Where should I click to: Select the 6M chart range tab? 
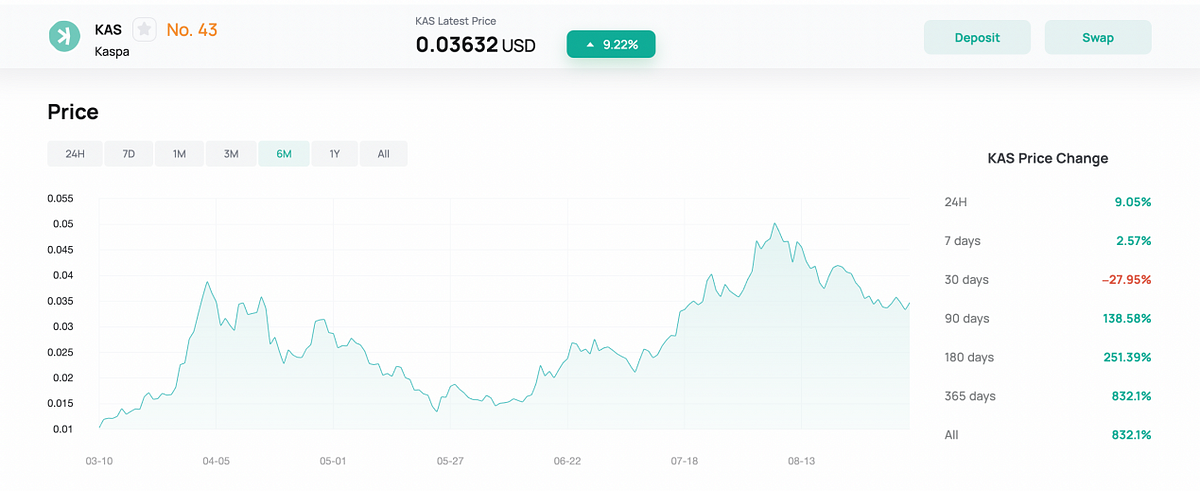coord(284,154)
